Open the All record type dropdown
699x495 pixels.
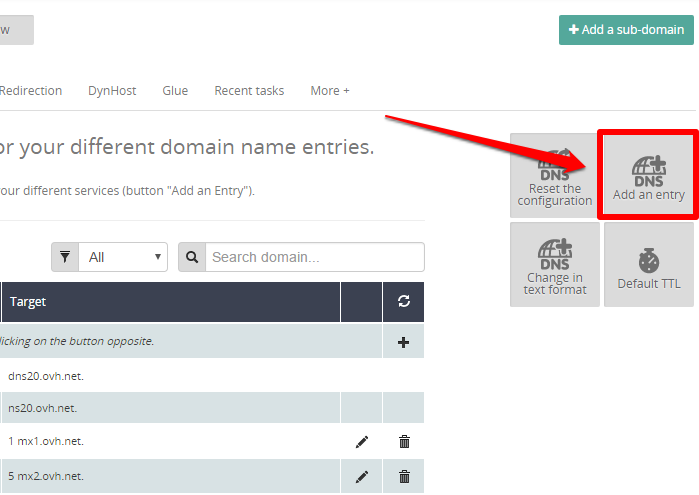click(x=123, y=257)
